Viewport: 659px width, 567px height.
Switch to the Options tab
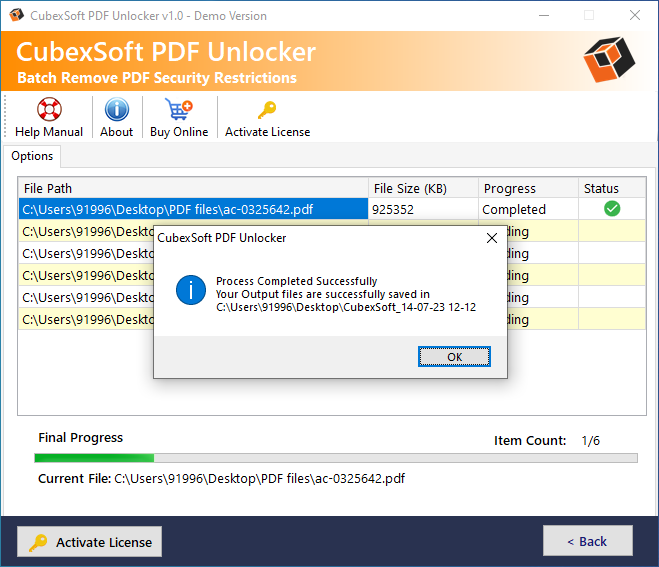(x=33, y=156)
